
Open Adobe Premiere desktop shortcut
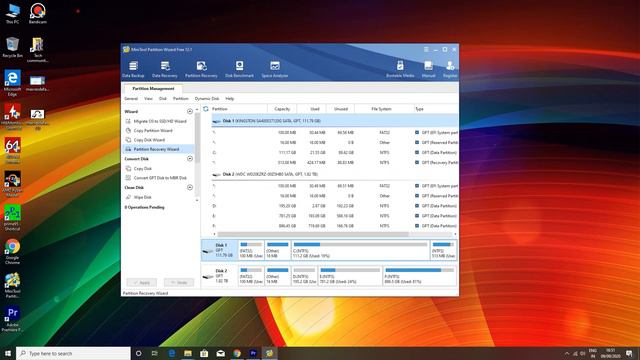12,319
